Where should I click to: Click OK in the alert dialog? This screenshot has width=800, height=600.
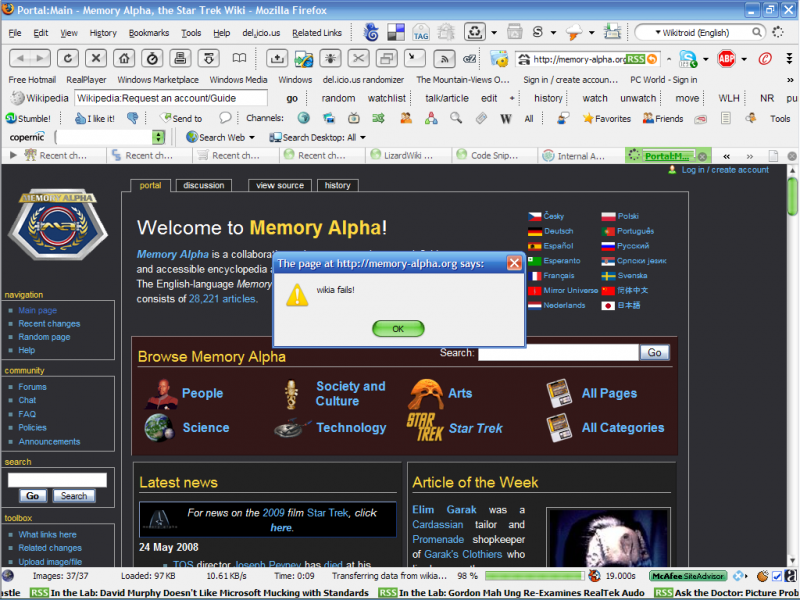[x=398, y=329]
